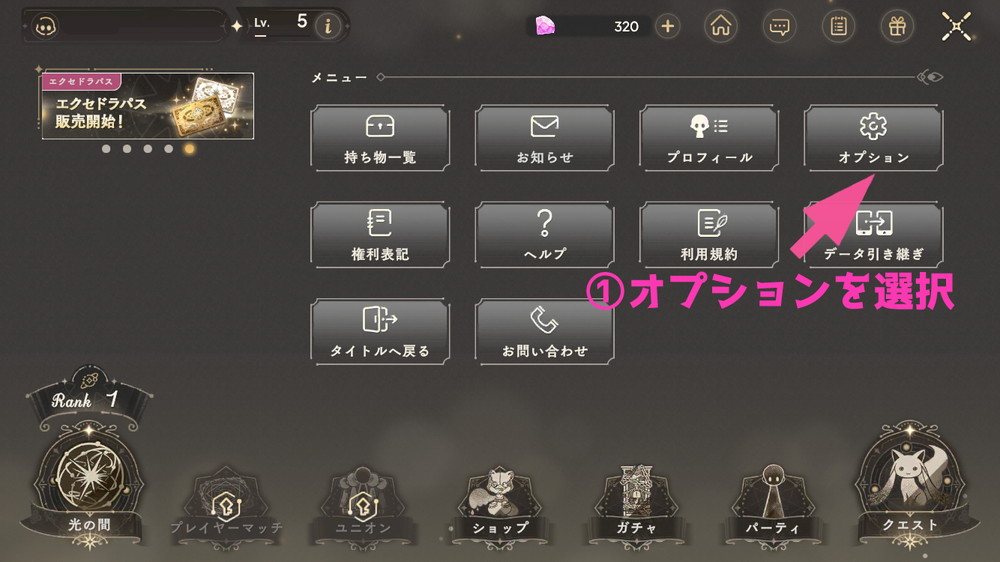Close the menu with the X icon
1000x562 pixels.
[956, 26]
